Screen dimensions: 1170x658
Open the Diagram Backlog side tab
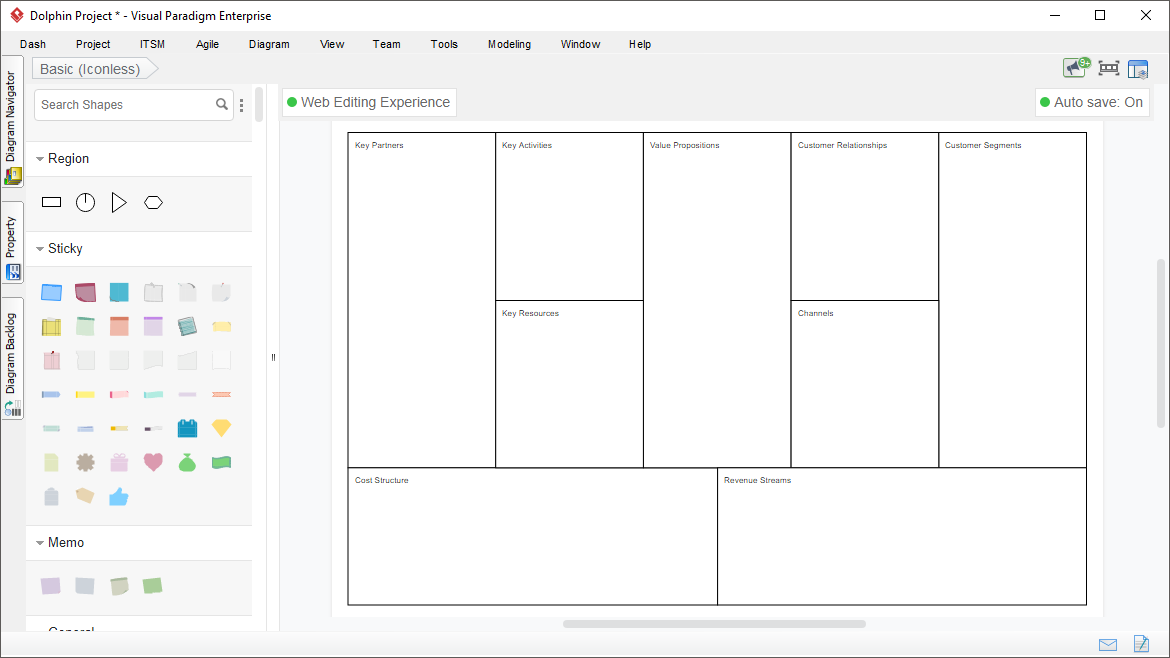(x=12, y=359)
